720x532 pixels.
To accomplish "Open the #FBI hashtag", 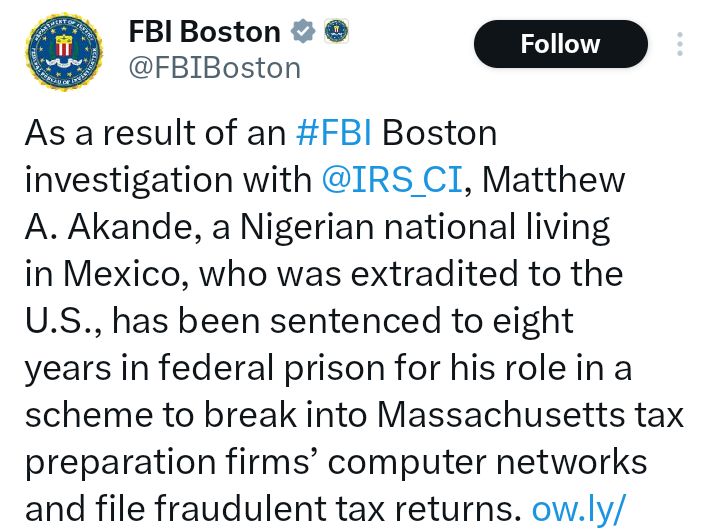I will pyautogui.click(x=335, y=133).
